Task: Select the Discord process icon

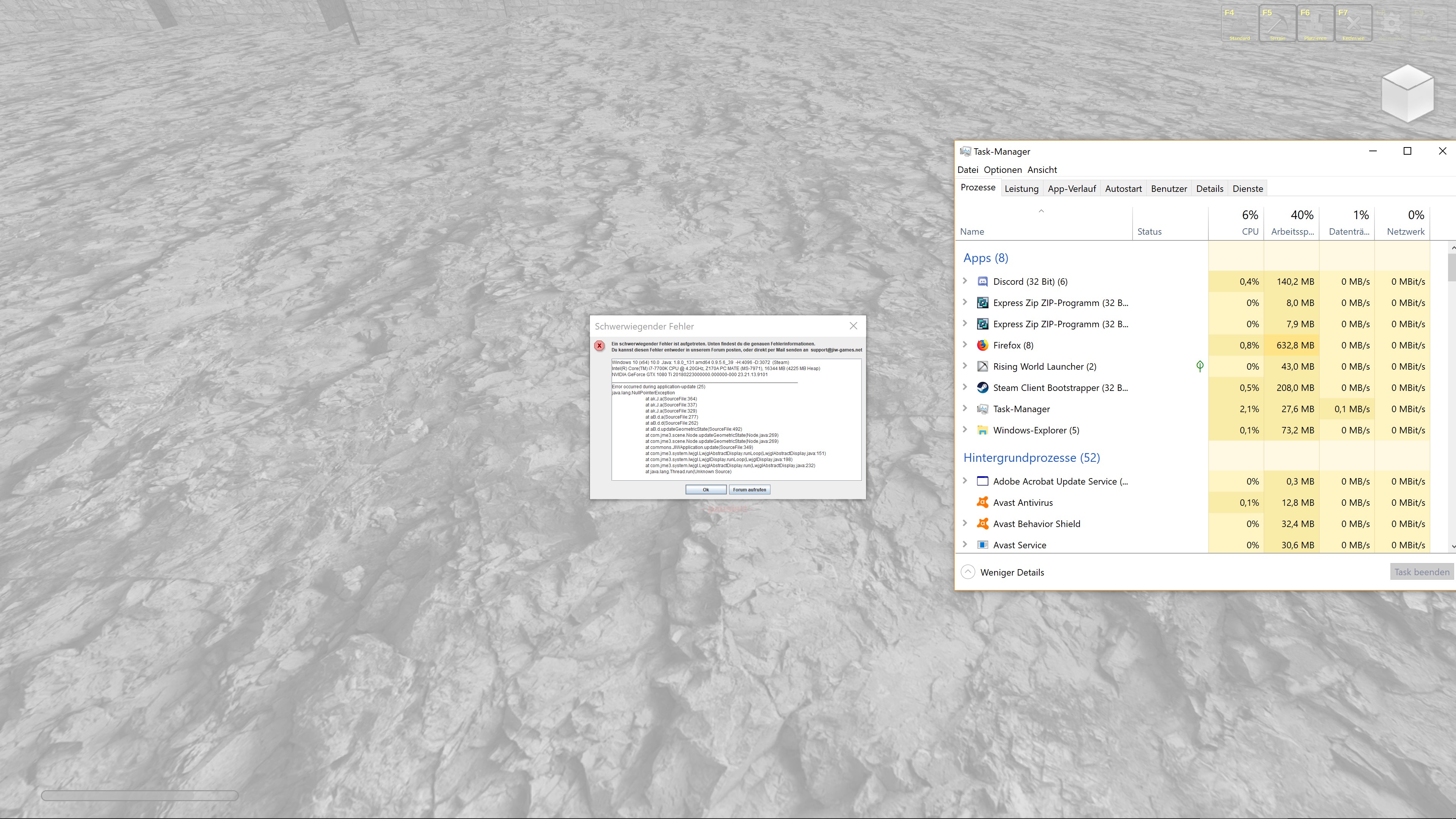Action: (982, 281)
